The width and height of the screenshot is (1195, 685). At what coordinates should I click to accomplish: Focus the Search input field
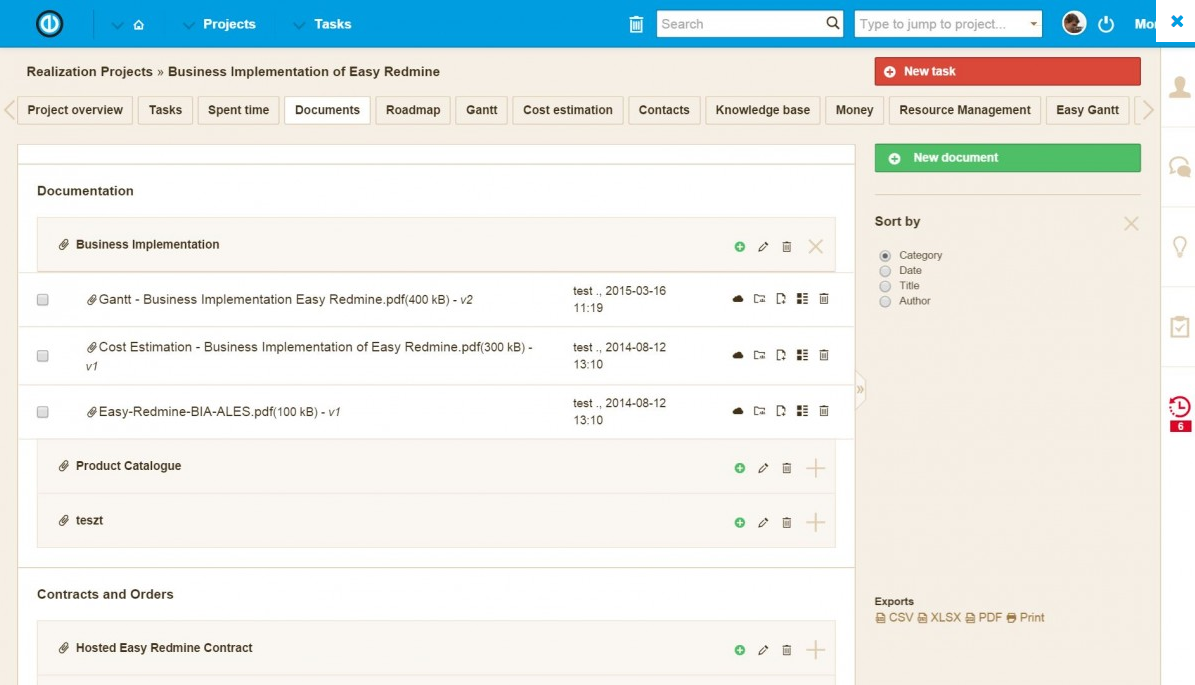(741, 24)
